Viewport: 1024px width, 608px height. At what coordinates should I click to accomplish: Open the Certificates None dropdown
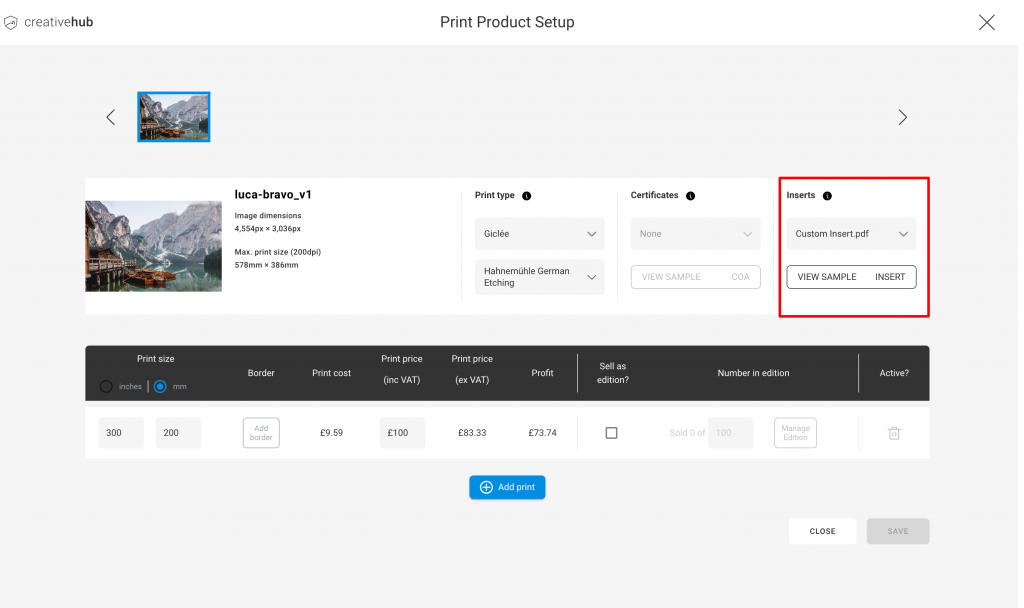[x=696, y=234]
